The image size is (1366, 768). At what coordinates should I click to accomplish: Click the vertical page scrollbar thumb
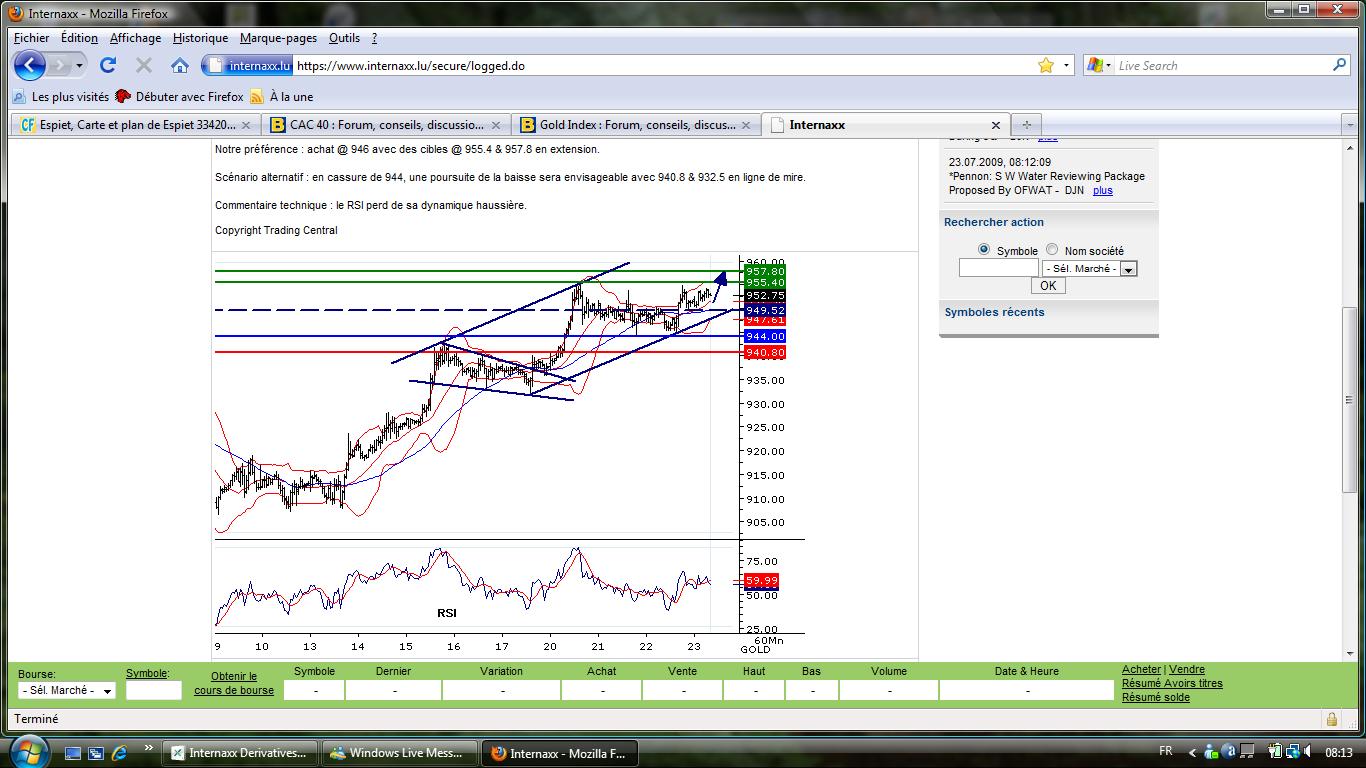[1352, 399]
